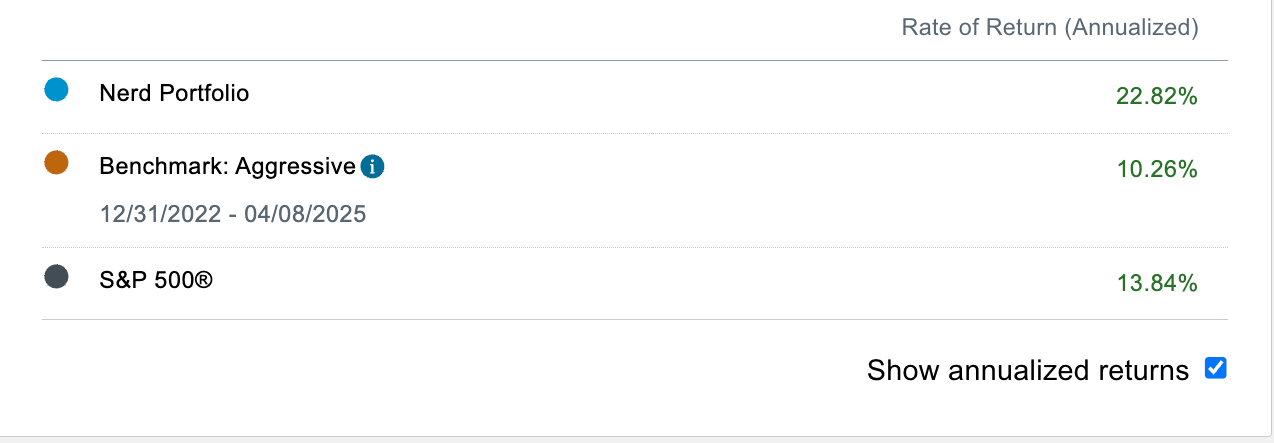Click the Rate of Return header text
This screenshot has width=1274, height=443.
[979, 27]
